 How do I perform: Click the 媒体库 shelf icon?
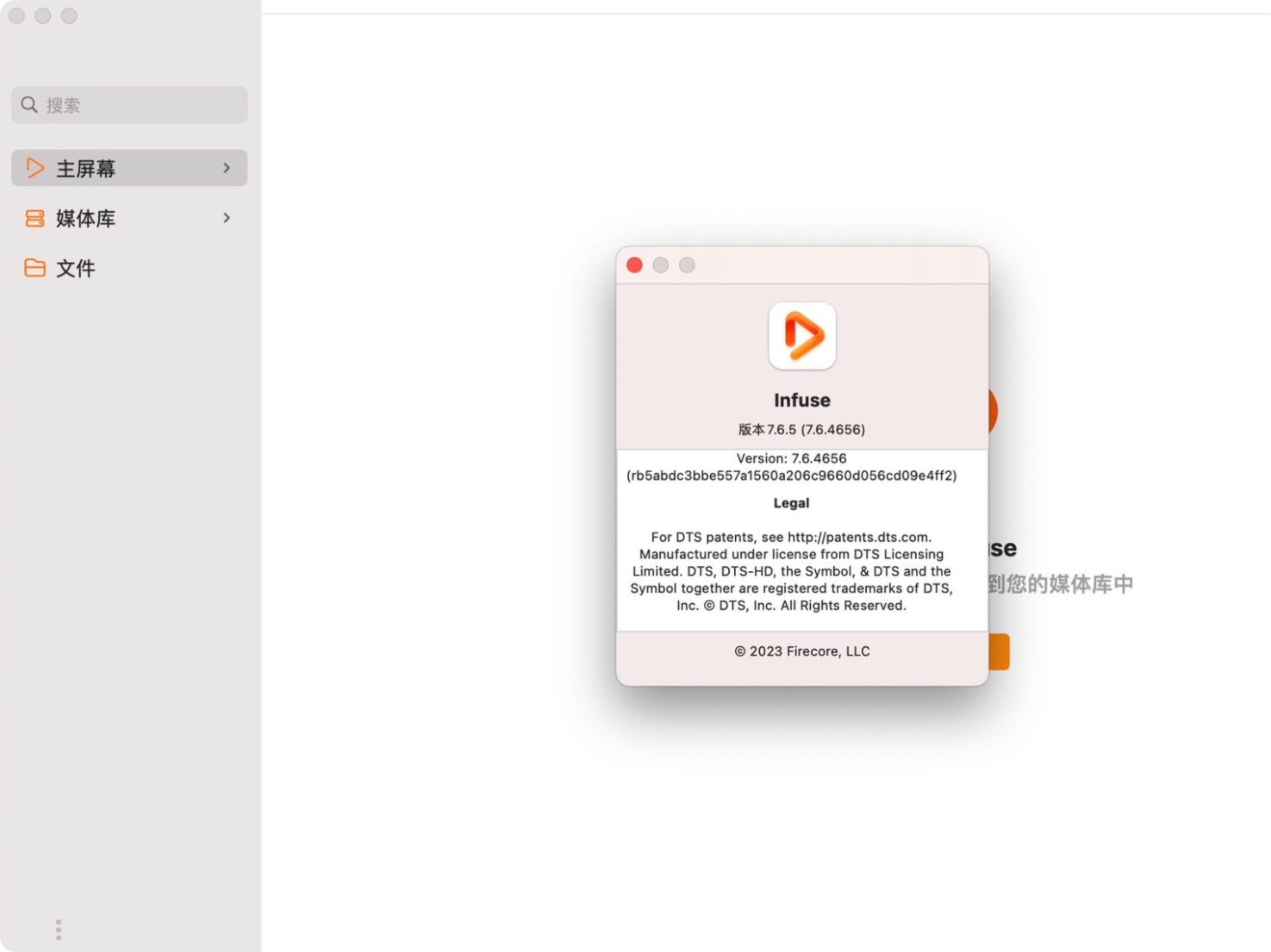click(34, 218)
